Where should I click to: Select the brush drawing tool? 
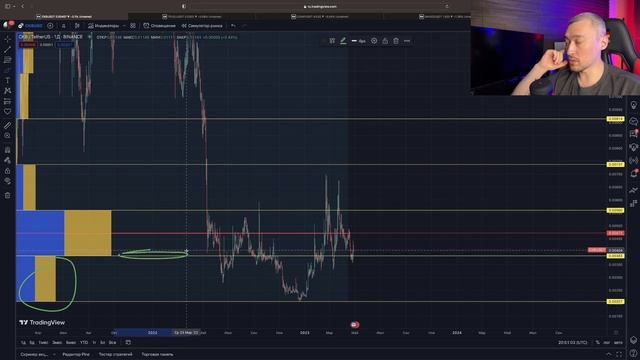coord(7,70)
